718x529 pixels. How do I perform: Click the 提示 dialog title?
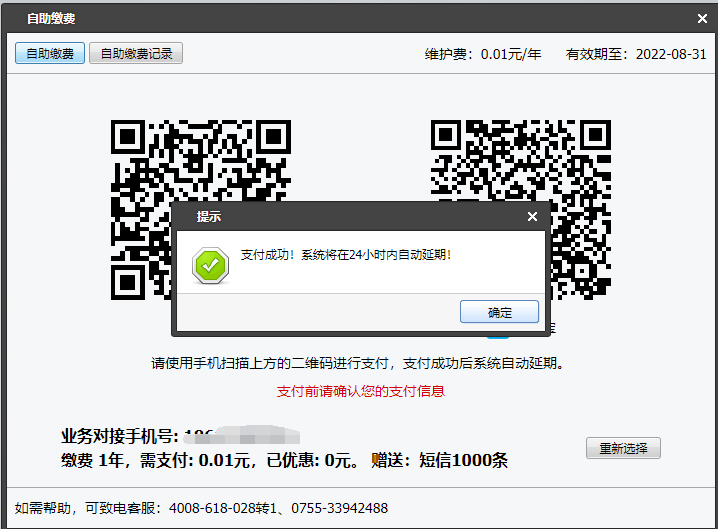coord(209,217)
